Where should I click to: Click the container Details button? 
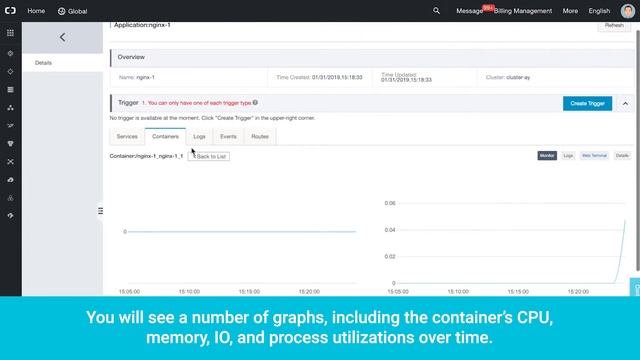click(622, 156)
